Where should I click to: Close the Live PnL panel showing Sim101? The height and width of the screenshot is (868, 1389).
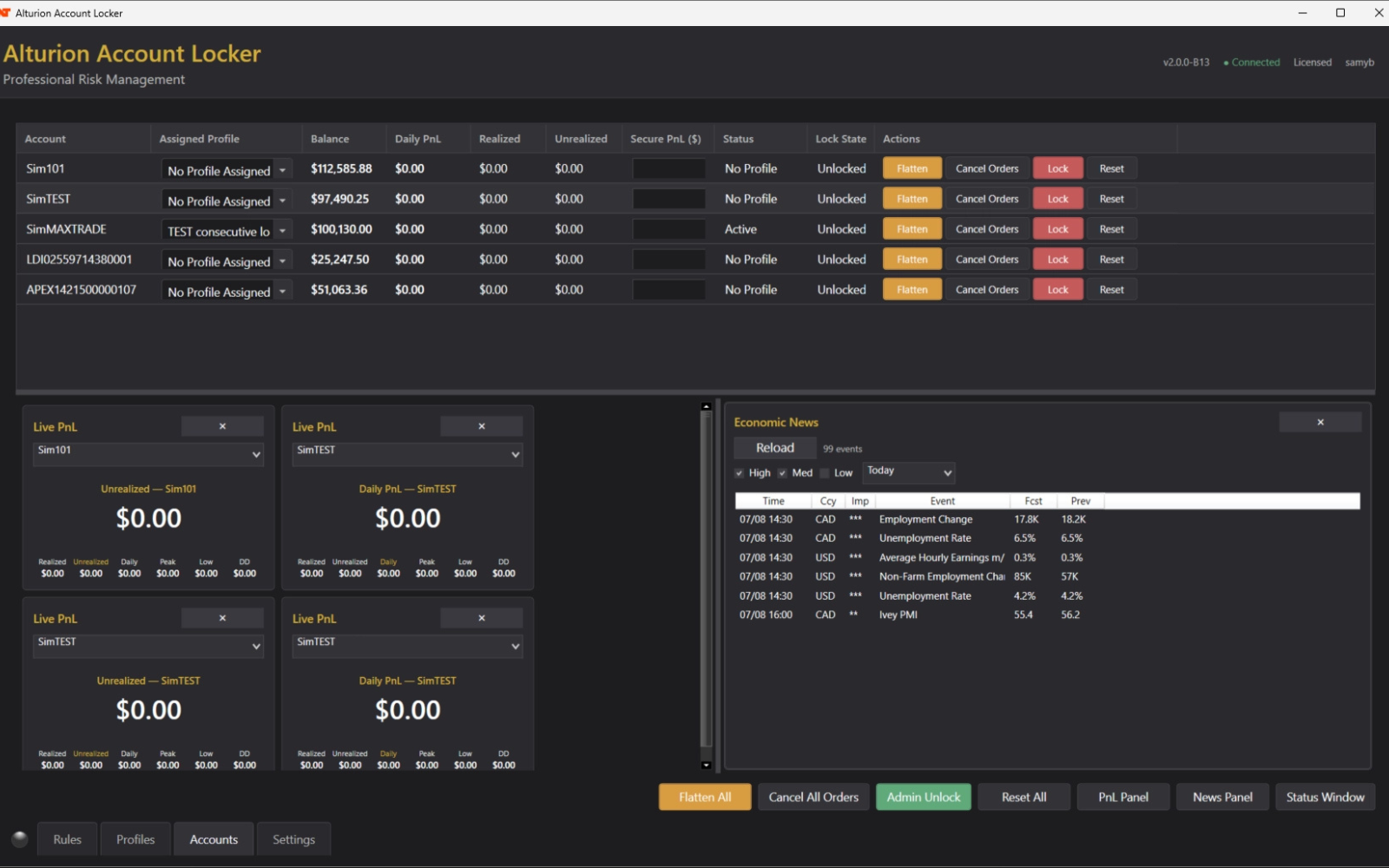(222, 426)
